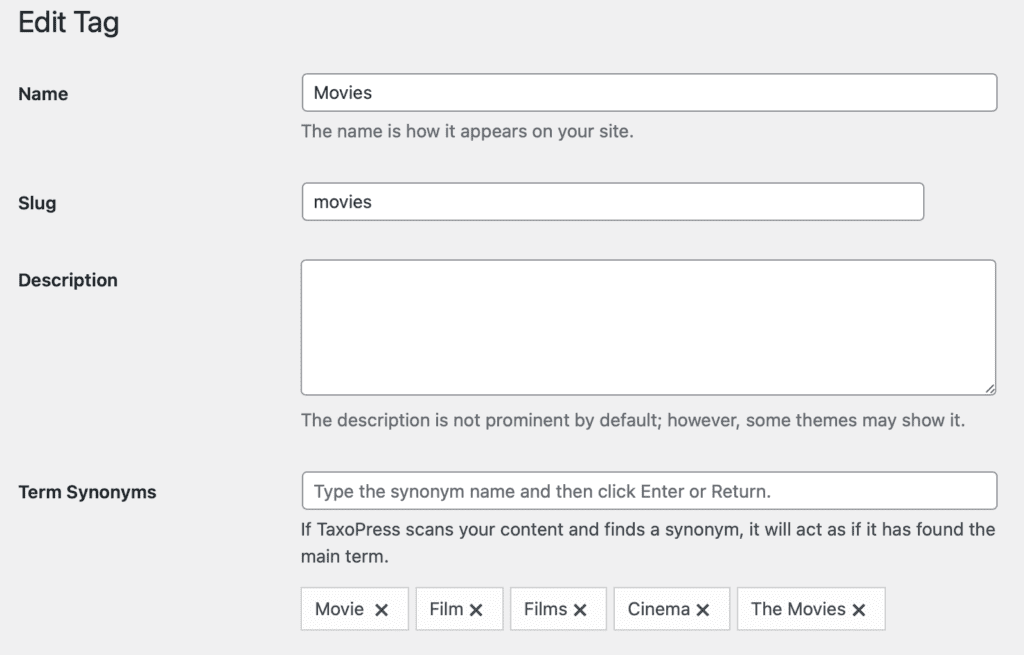Click inside the empty Description text area

[x=648, y=327]
